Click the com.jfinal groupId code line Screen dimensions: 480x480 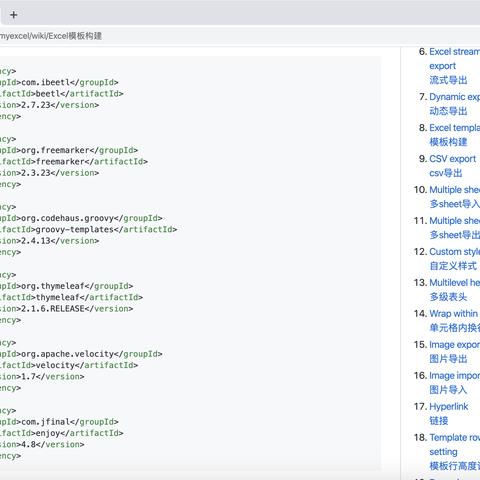(x=59, y=422)
